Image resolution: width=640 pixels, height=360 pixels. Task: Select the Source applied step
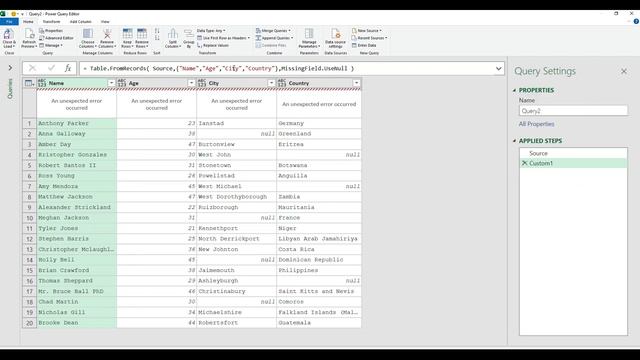573,153
